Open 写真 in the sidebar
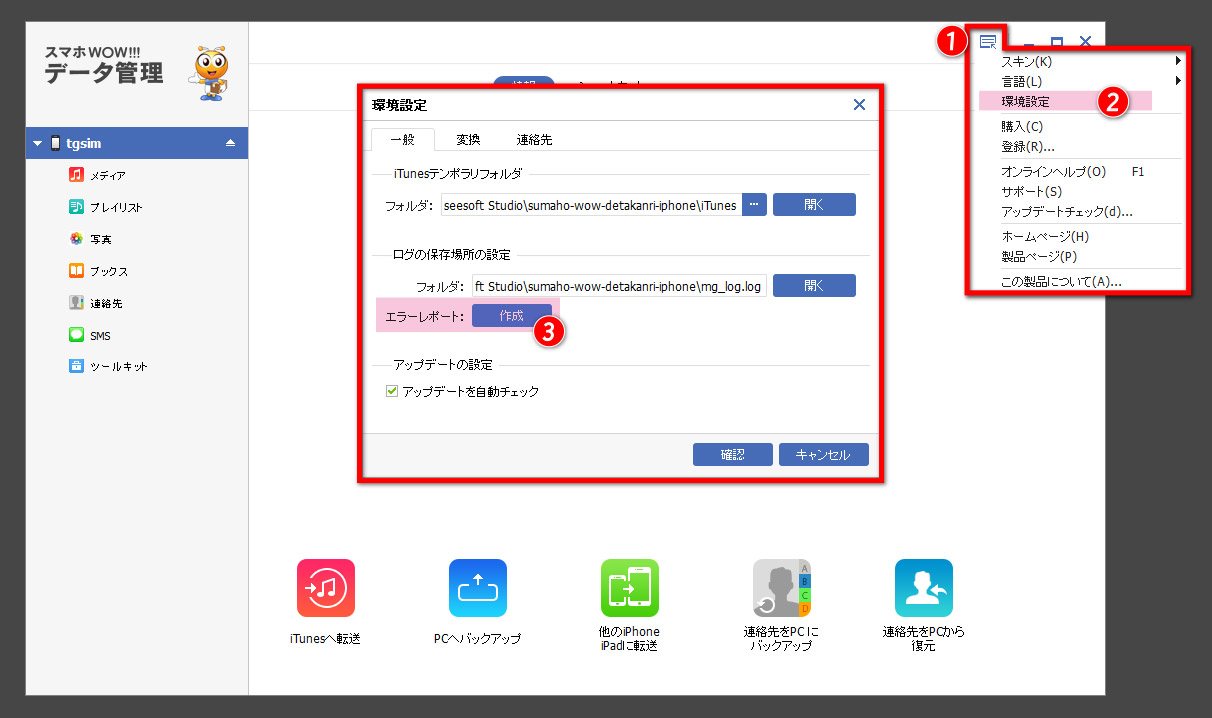This screenshot has width=1212, height=718. coord(100,239)
